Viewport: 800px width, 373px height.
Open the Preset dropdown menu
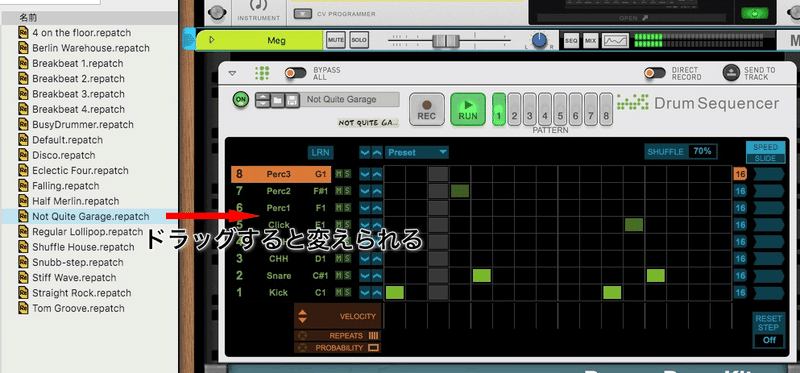pos(417,152)
